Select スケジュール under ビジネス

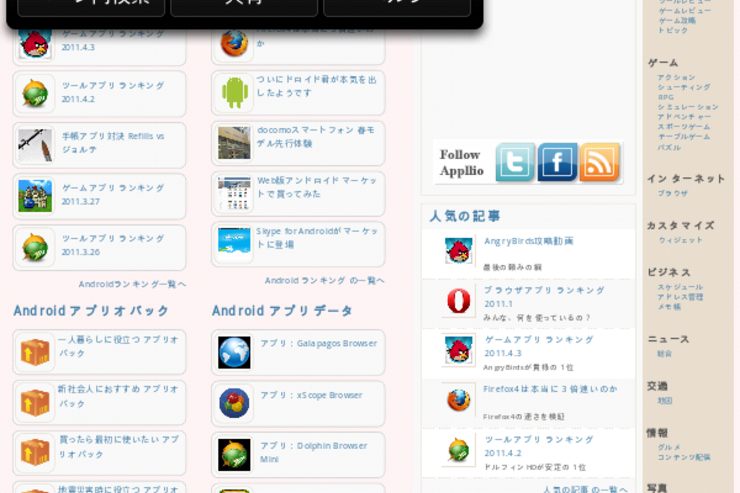click(681, 287)
